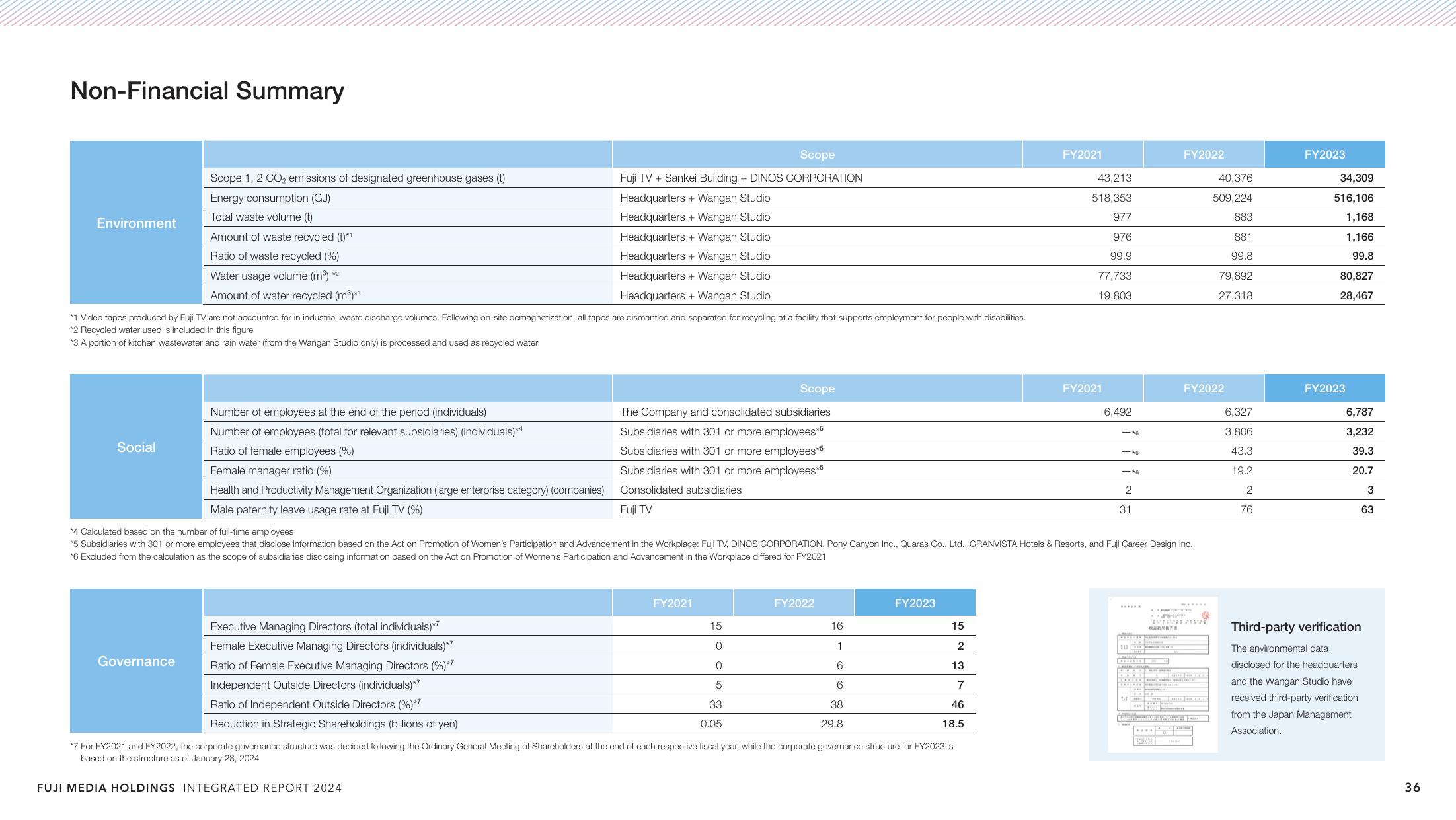This screenshot has height=820, width=1456.
Task: Click the paternity leave value 76
Action: point(1246,509)
